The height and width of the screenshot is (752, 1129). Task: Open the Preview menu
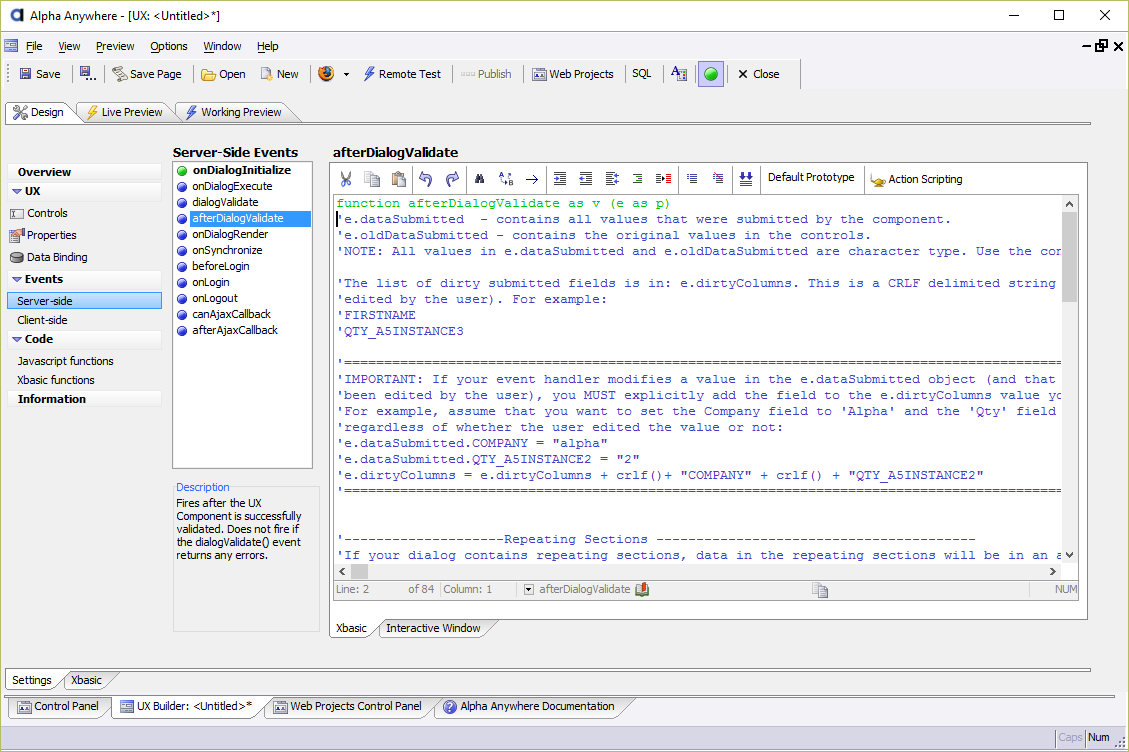(115, 46)
